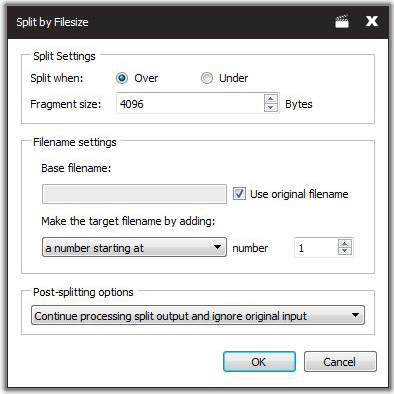This screenshot has width=394, height=394.
Task: Select the Over radio button
Action: click(122, 78)
